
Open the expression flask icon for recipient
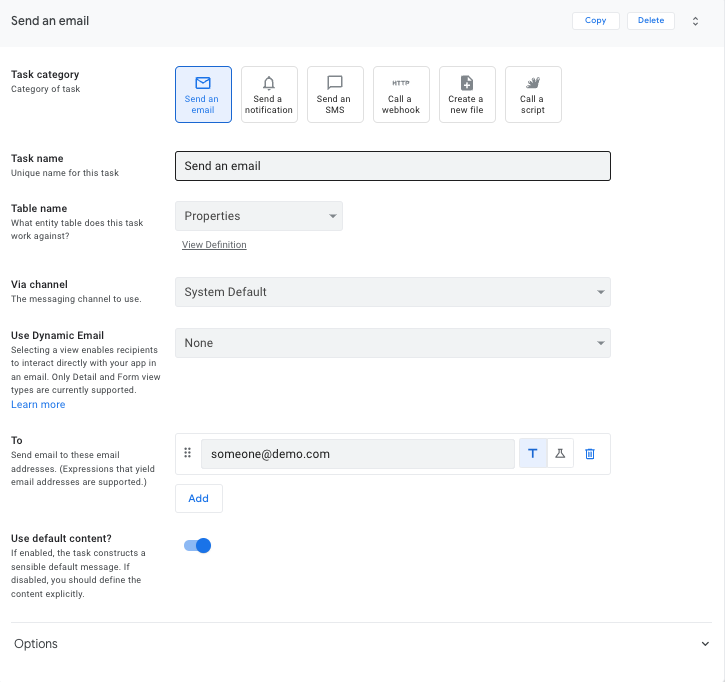560,454
